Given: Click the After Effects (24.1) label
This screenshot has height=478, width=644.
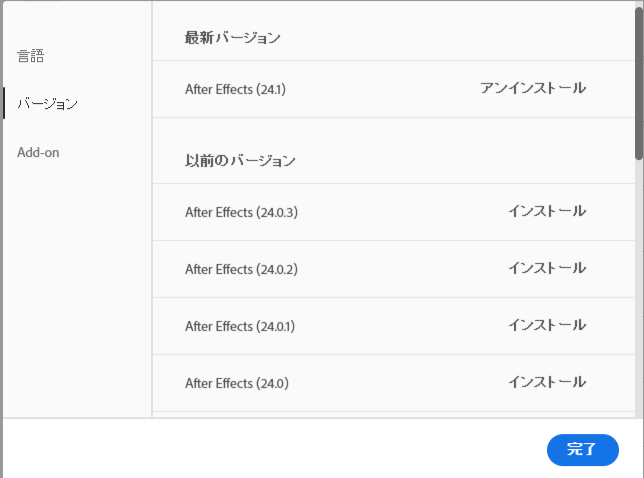Looking at the screenshot, I should (x=235, y=89).
